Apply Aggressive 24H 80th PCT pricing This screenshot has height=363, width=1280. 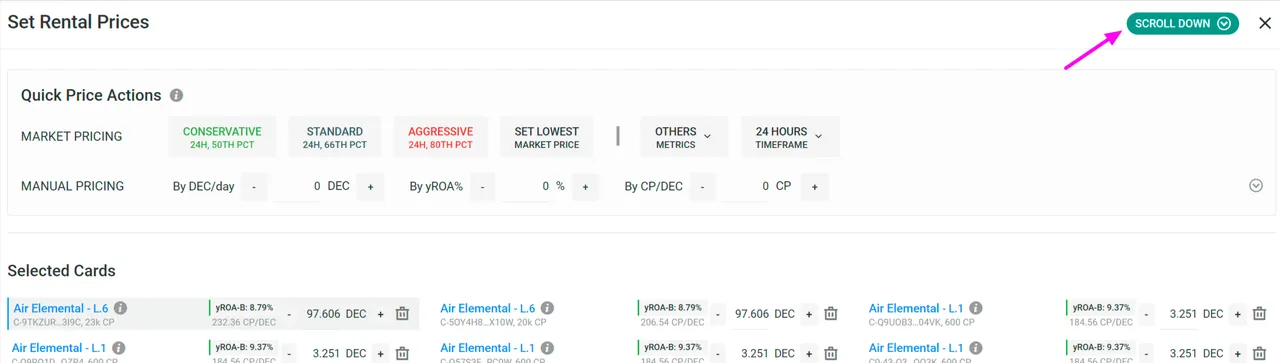[440, 137]
